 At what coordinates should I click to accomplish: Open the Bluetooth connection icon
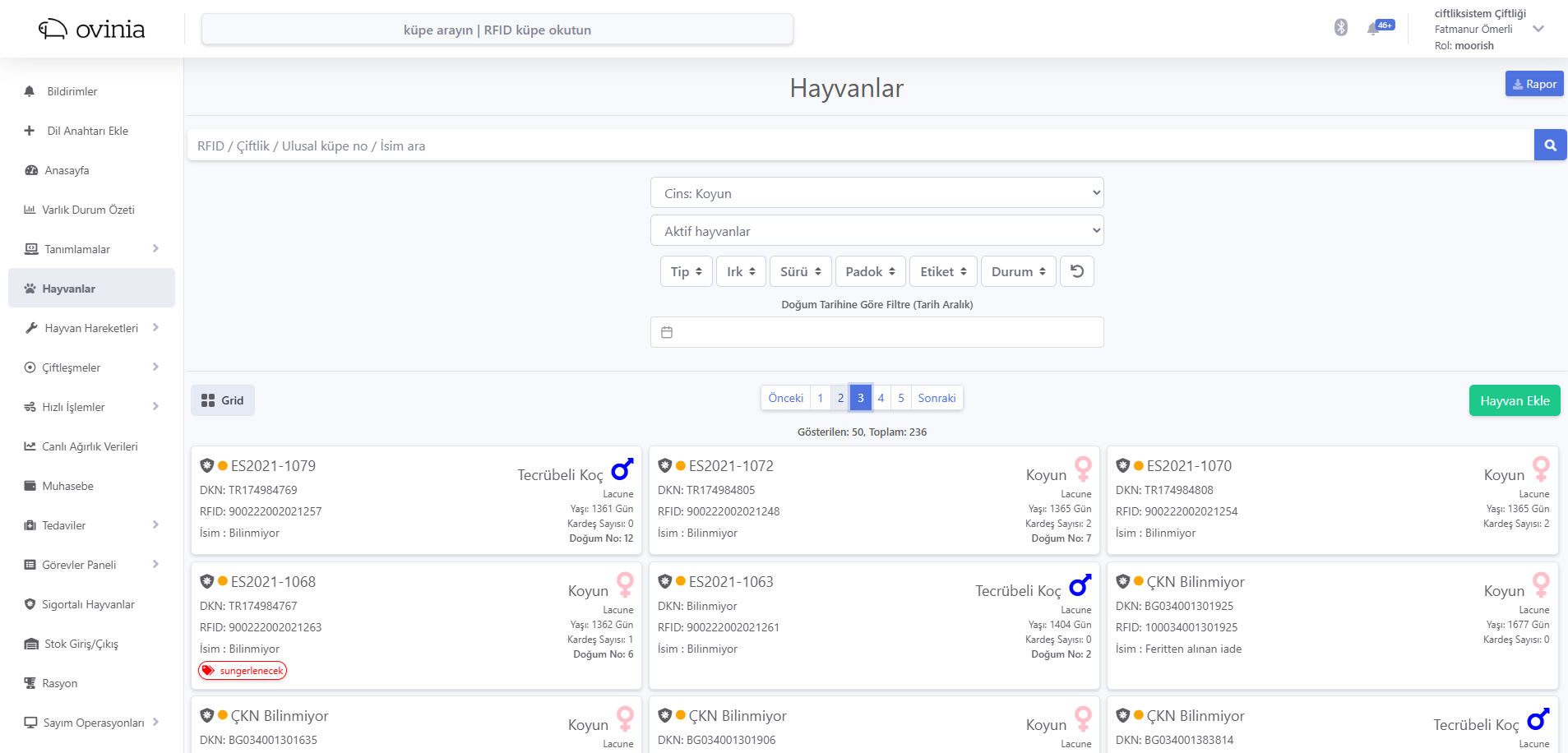tap(1341, 27)
